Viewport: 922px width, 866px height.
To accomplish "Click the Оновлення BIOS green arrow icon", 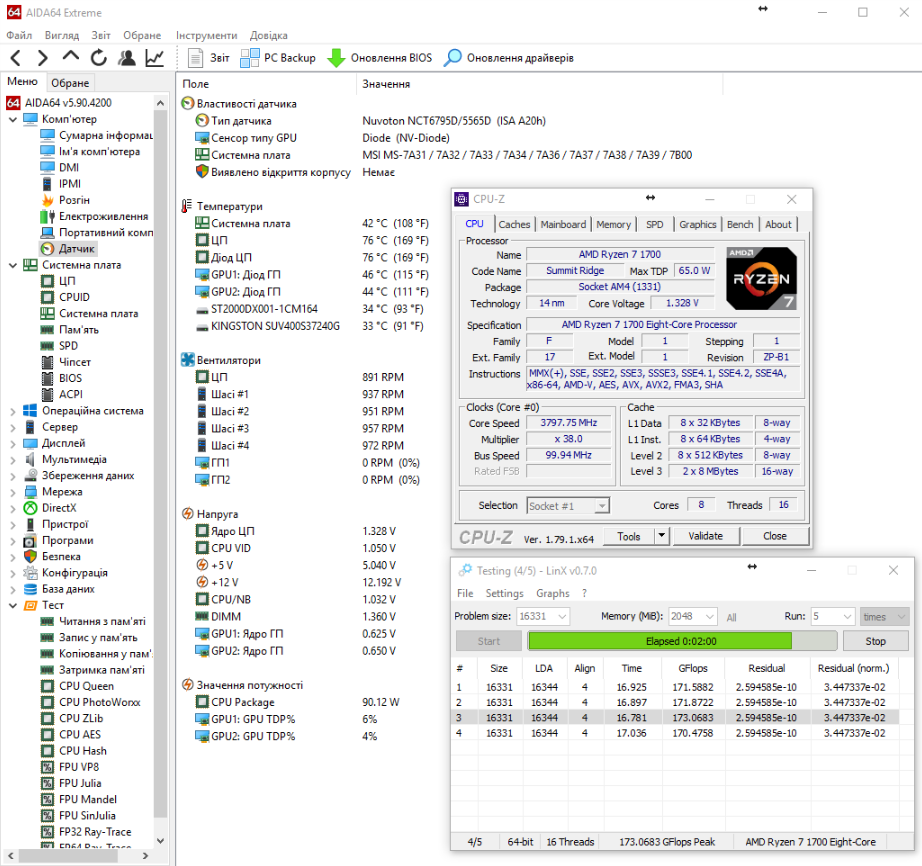I will pos(336,58).
